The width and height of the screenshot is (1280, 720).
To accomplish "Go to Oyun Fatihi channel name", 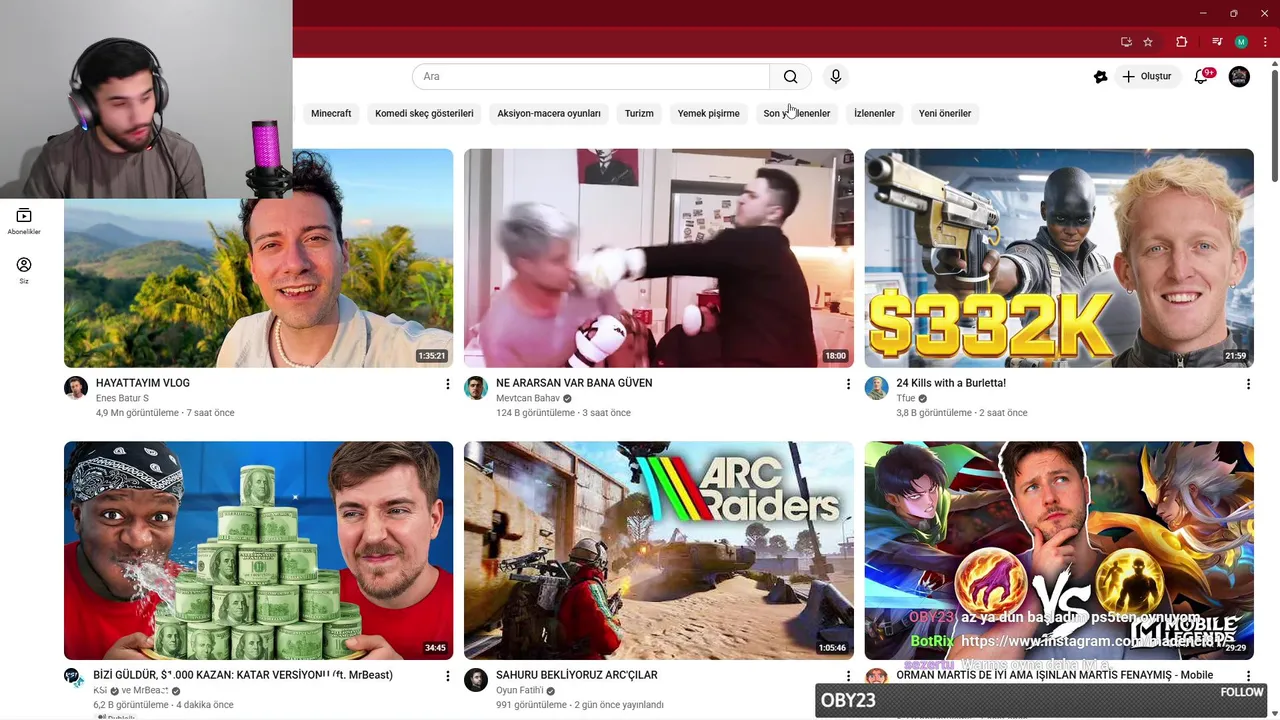I will 519,690.
